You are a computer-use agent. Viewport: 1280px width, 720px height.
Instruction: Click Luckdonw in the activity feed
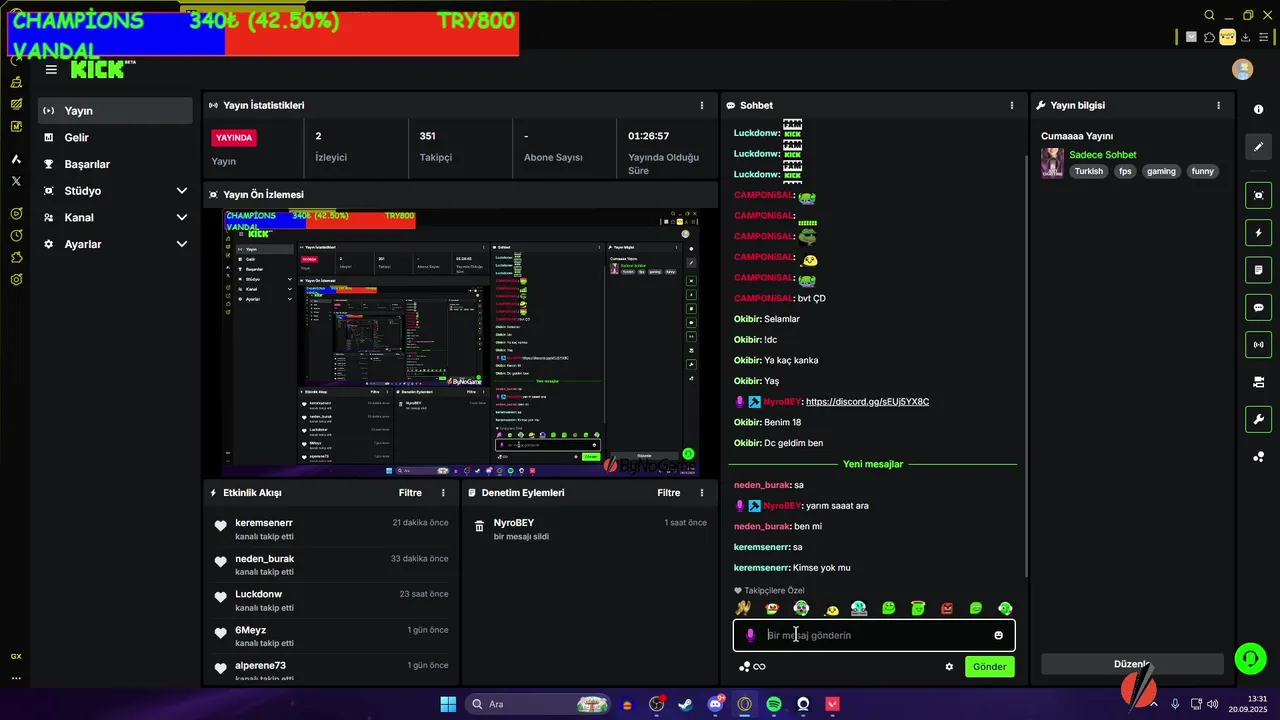tap(258, 594)
